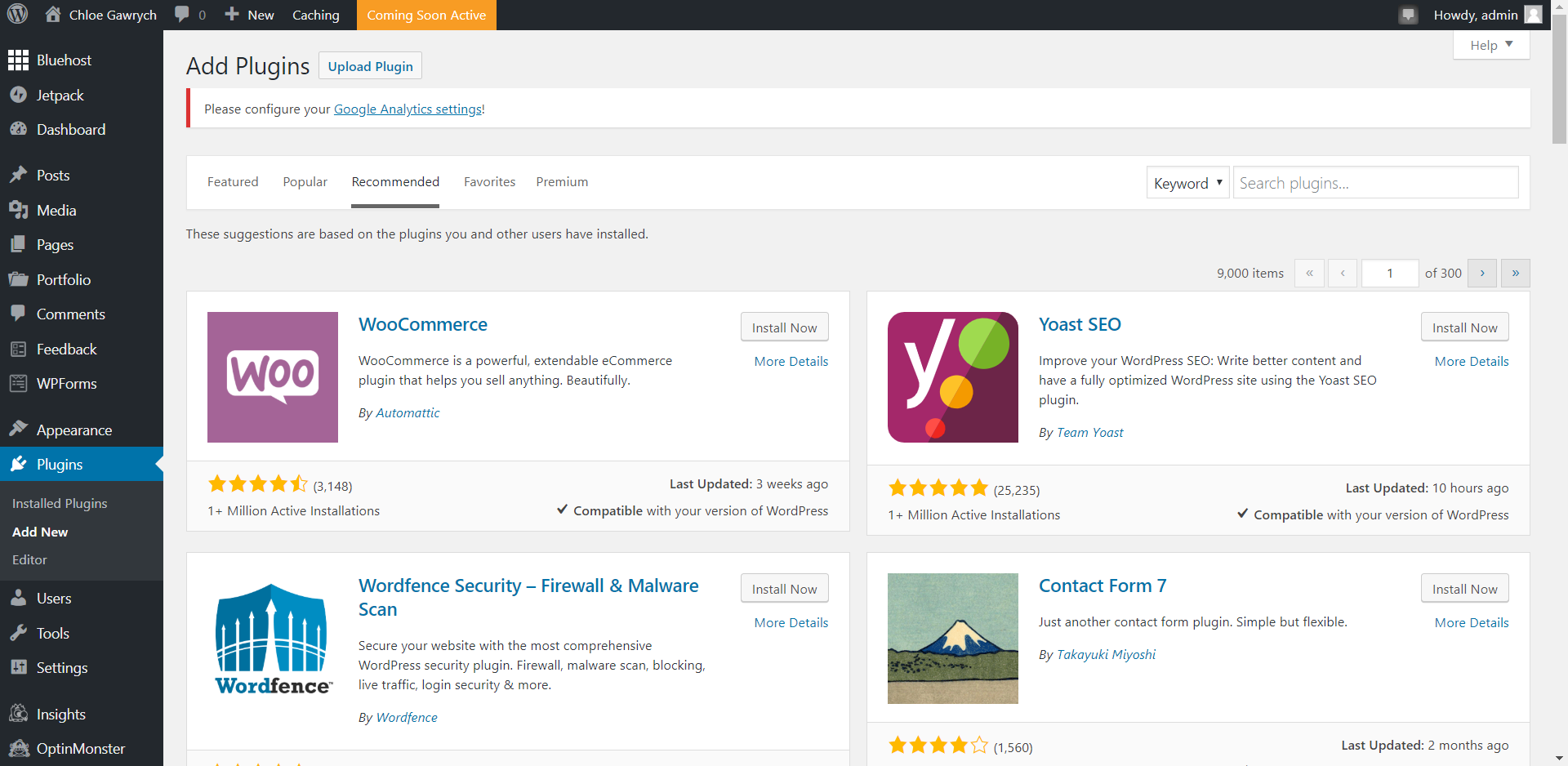1568x766 pixels.
Task: Open the notifications icon beside Howdy, admin
Action: (x=1408, y=15)
